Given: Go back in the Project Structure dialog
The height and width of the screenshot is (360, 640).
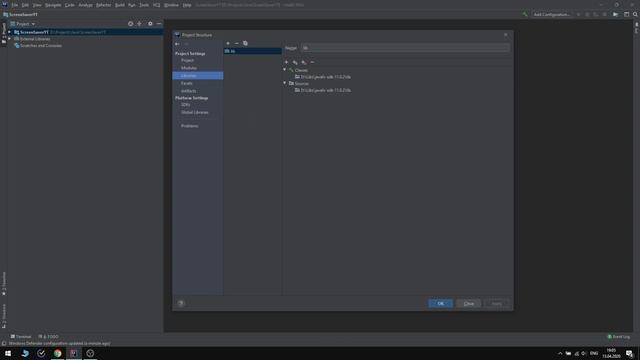Looking at the screenshot, I should [x=177, y=44].
